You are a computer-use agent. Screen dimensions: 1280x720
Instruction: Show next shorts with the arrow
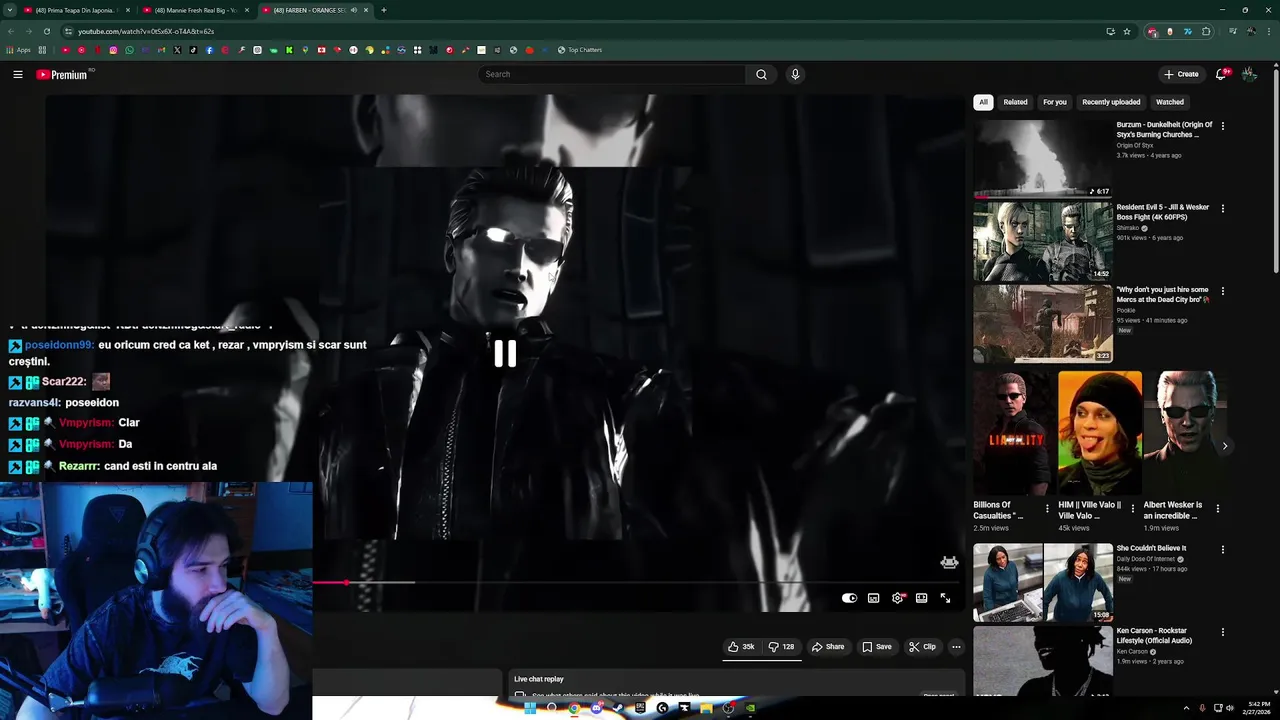(x=1224, y=446)
